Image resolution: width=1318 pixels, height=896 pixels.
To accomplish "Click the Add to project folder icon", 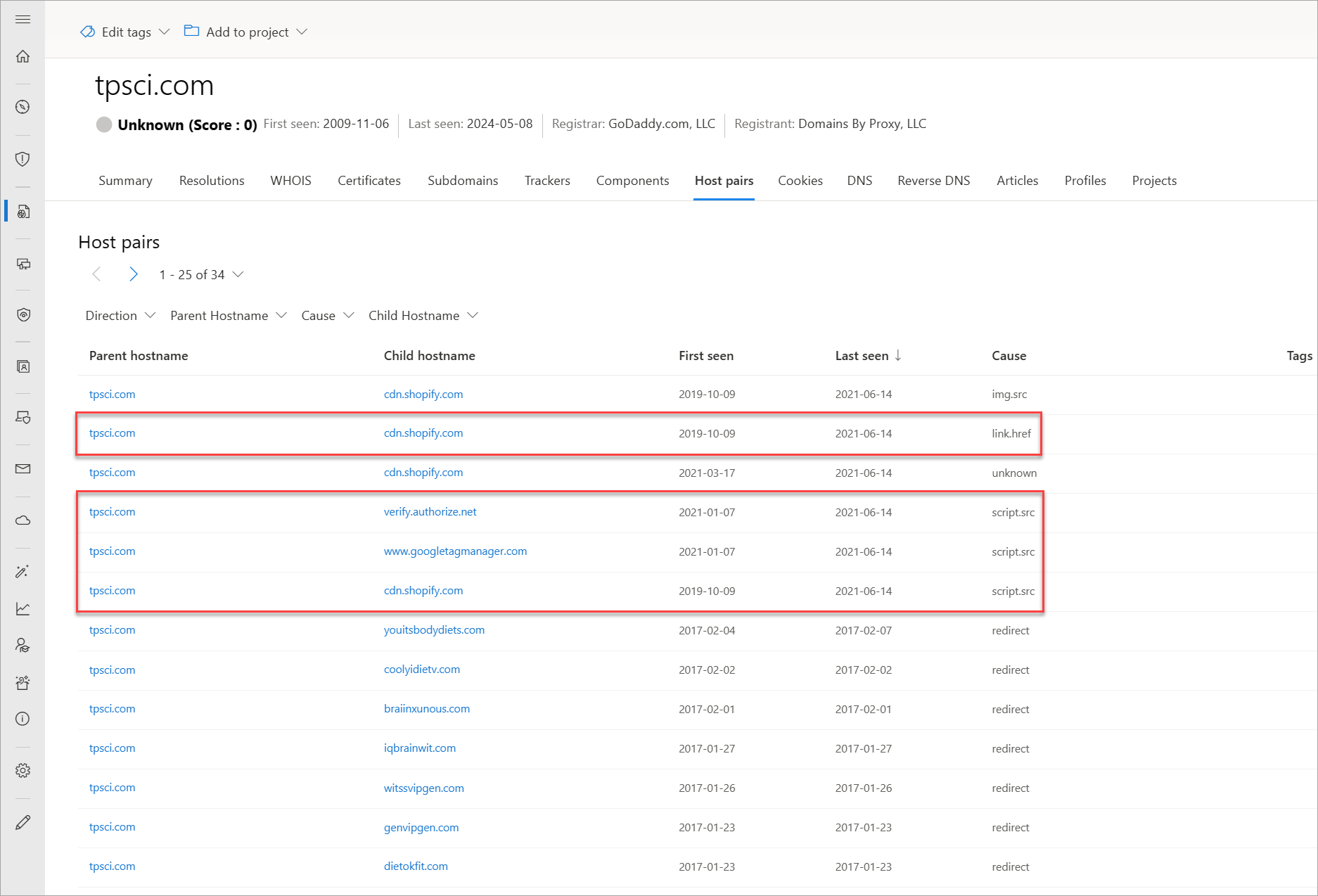I will (x=191, y=31).
